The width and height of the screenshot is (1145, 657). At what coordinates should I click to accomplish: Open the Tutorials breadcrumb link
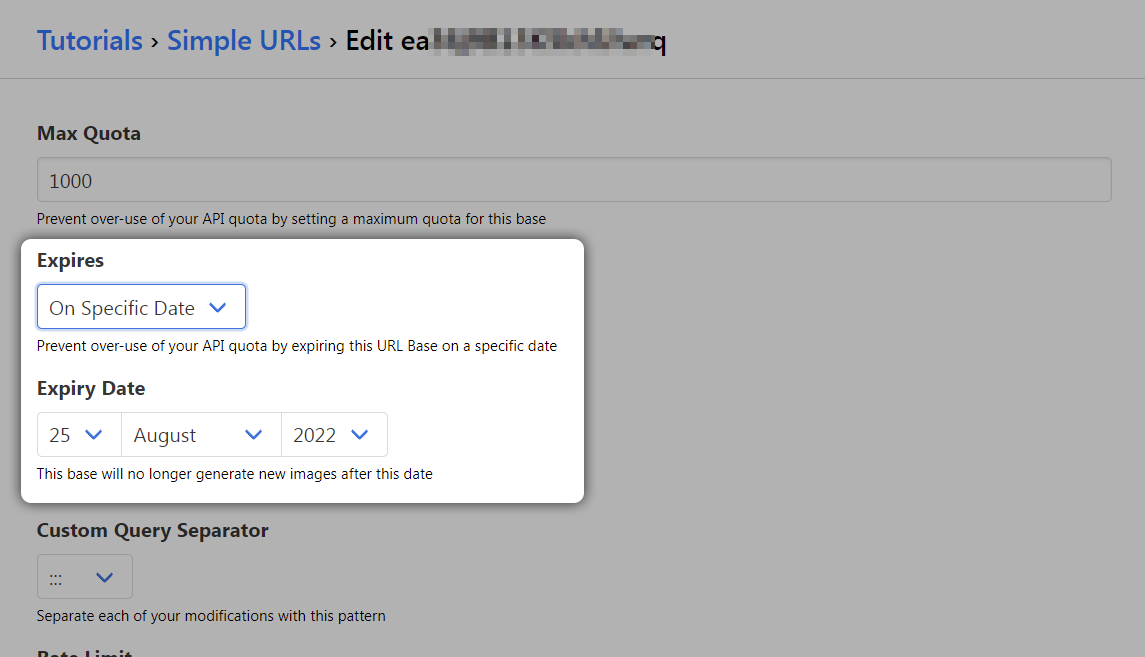[89, 41]
